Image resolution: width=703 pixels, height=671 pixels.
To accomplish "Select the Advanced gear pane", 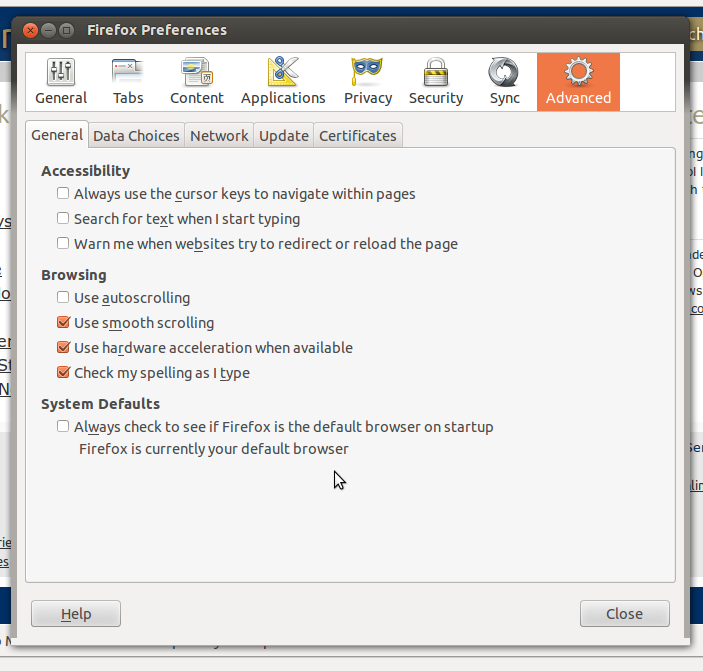I will click(x=578, y=82).
